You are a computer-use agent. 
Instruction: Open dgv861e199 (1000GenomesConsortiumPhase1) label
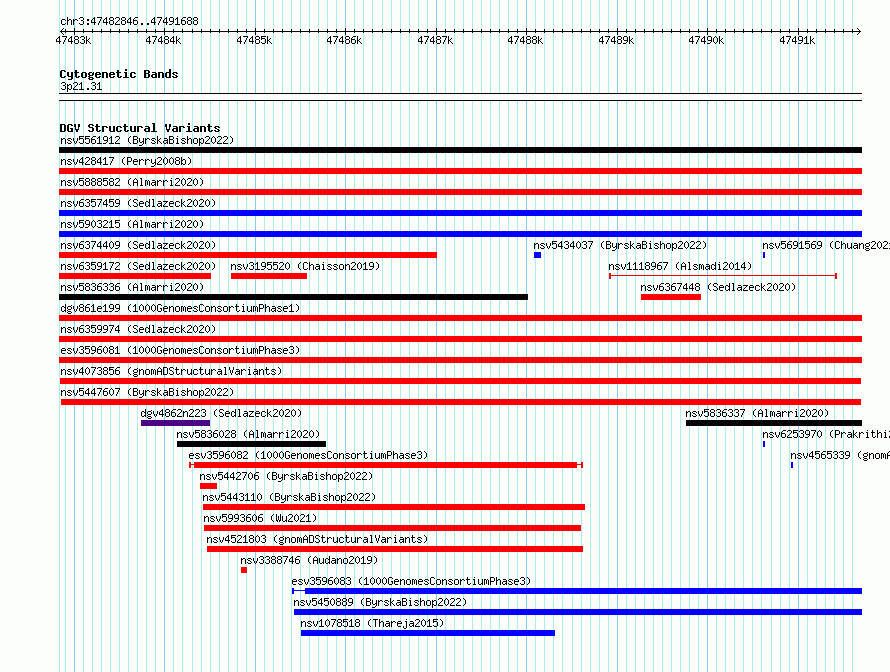pyautogui.click(x=180, y=308)
